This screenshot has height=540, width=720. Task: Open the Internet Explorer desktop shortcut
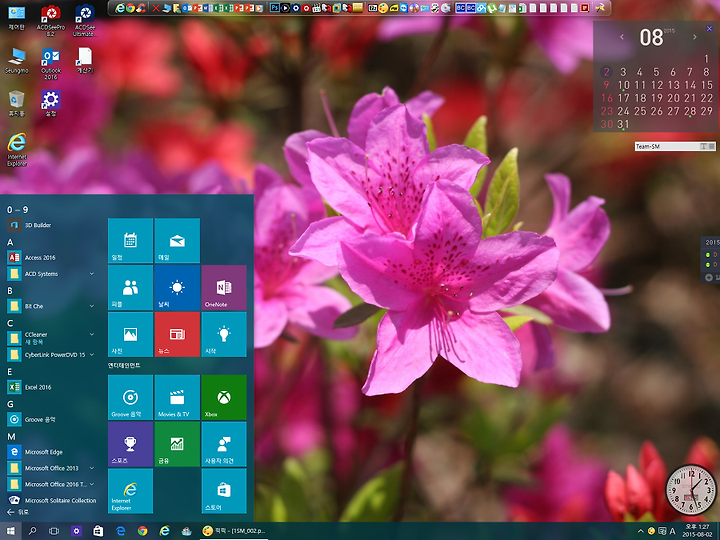pos(17,149)
